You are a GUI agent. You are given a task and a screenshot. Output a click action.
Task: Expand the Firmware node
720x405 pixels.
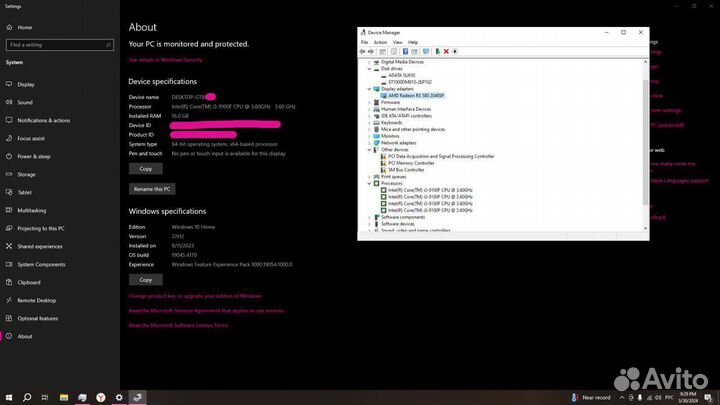[369, 102]
